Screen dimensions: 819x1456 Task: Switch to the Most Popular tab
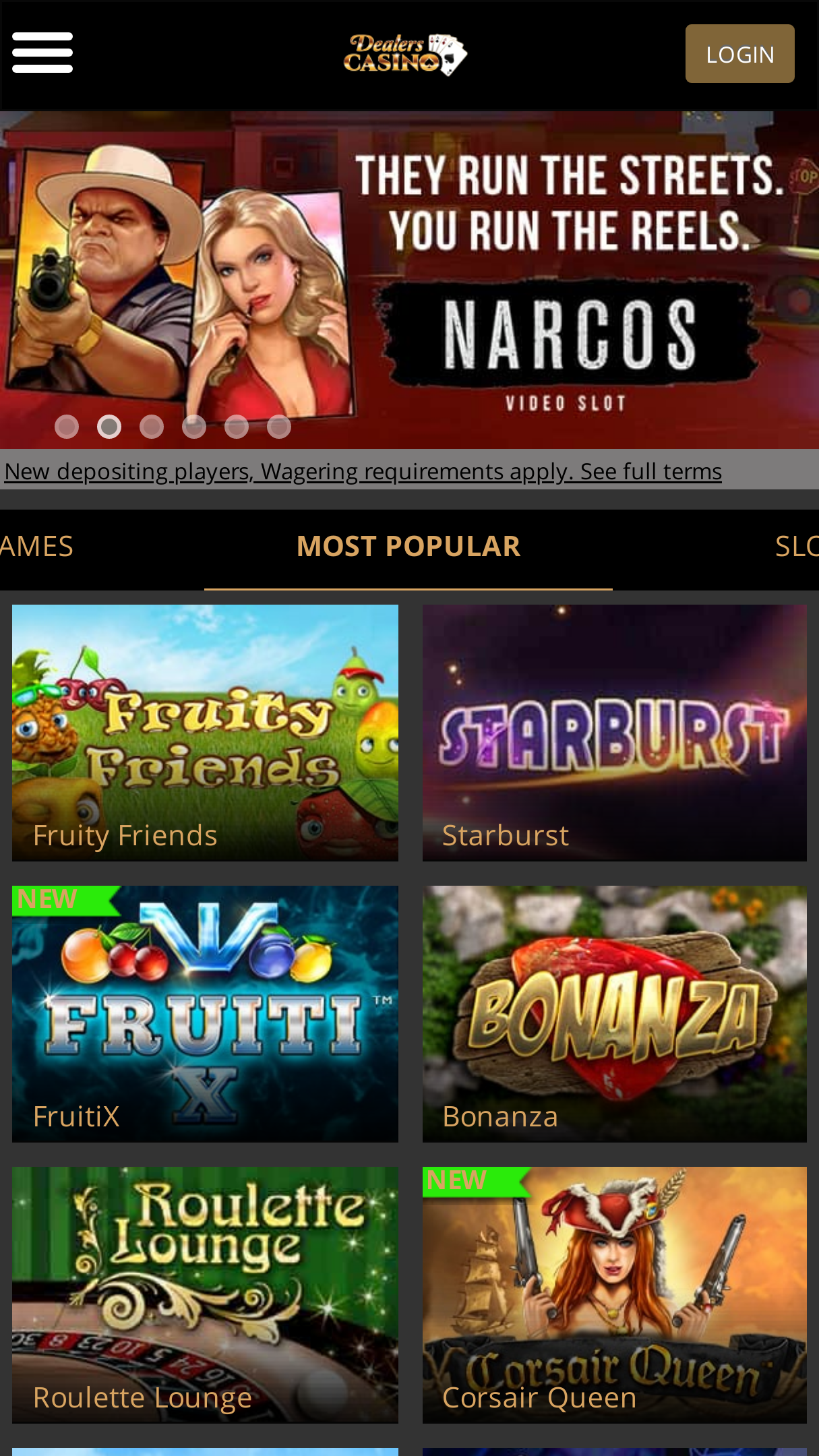[408, 547]
